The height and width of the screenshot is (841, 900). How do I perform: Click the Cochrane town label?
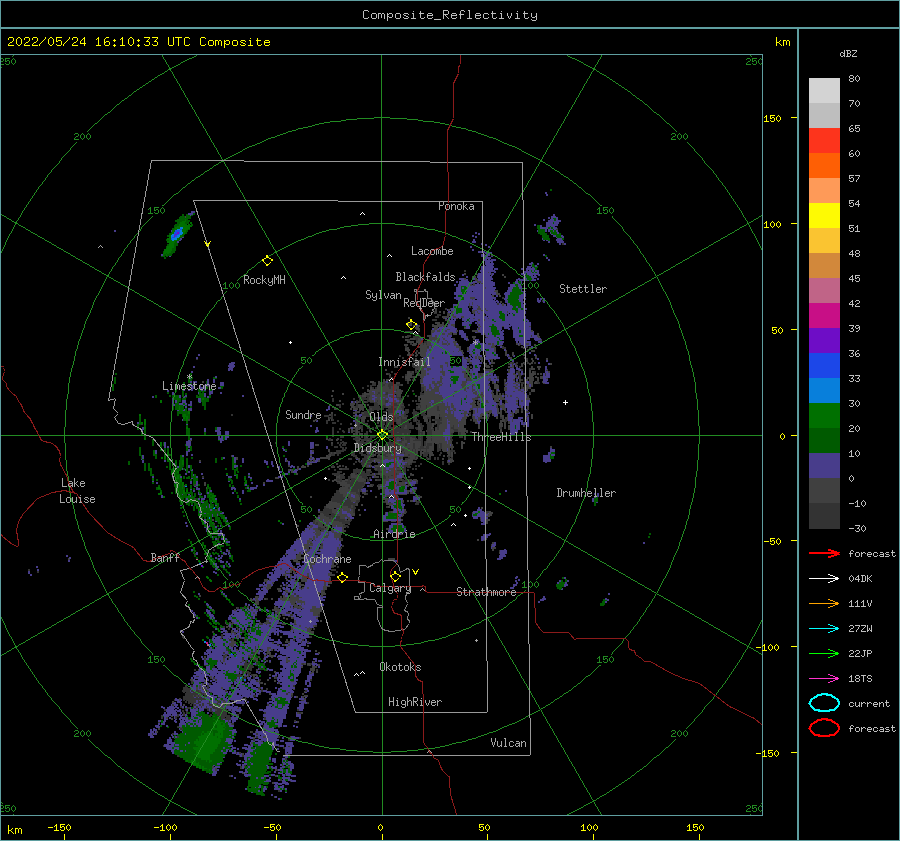coord(327,559)
